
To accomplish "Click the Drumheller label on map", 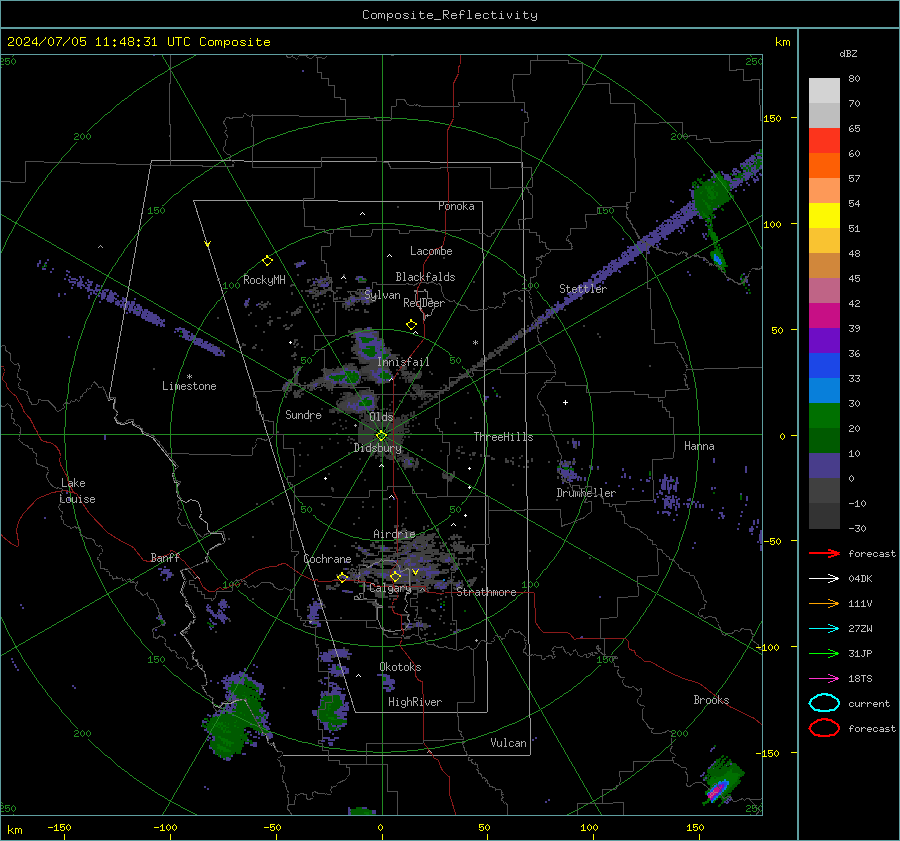I will click(586, 493).
